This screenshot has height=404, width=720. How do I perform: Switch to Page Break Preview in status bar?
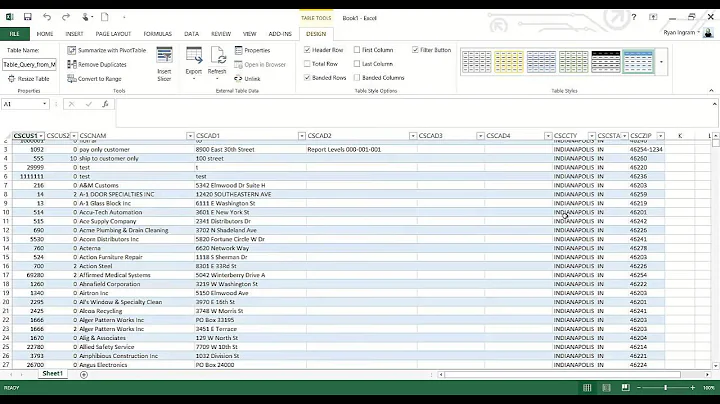coord(625,388)
